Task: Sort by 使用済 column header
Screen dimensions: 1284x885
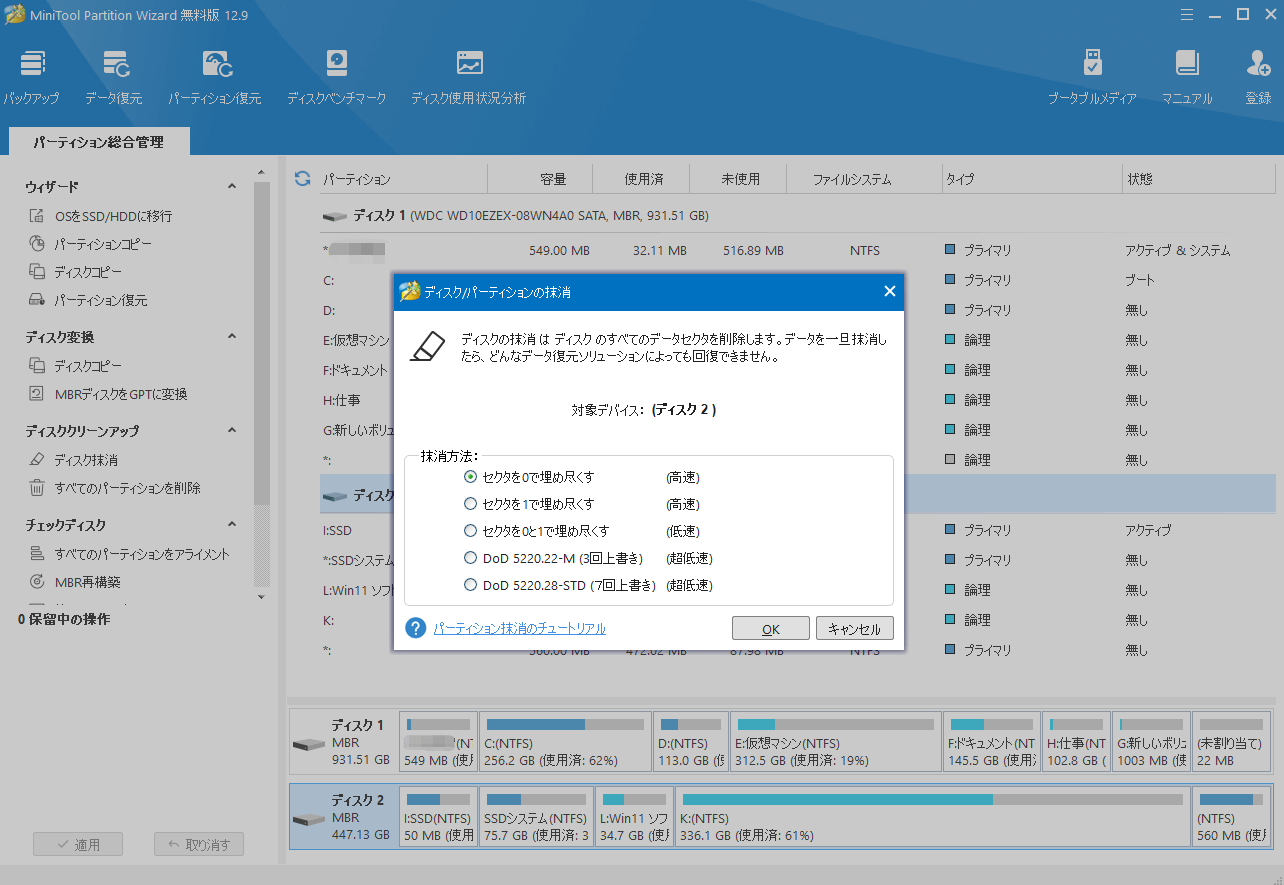Action: click(x=643, y=179)
